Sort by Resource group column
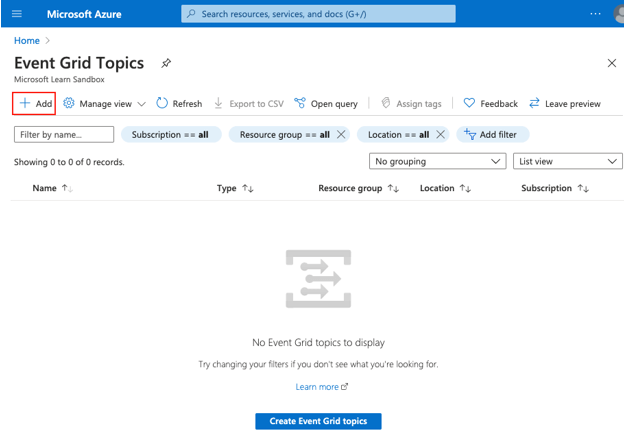 click(x=359, y=188)
